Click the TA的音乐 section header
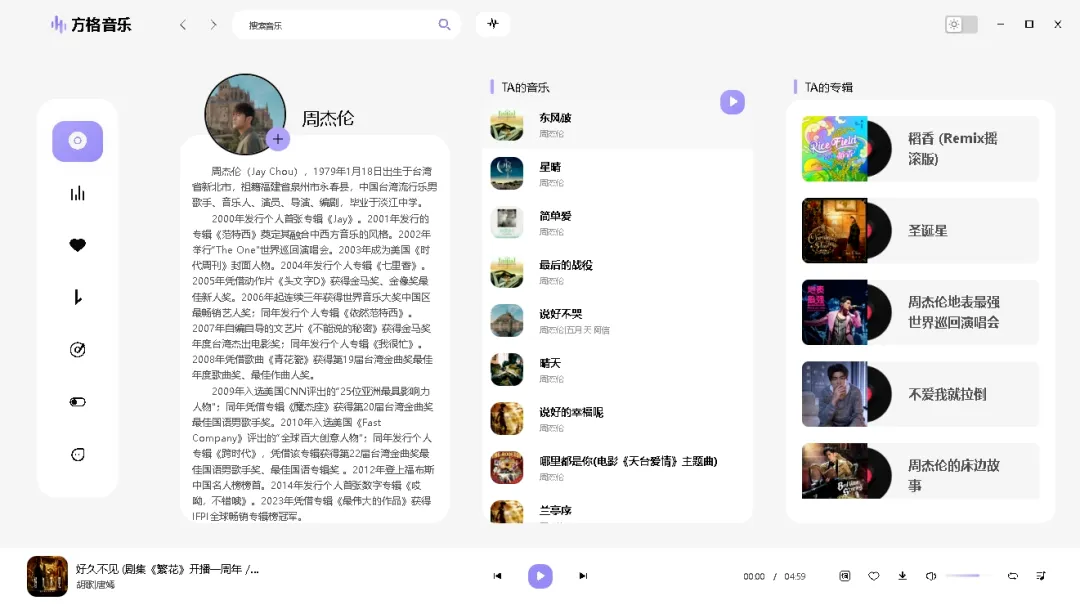This screenshot has width=1080, height=605. 525,88
